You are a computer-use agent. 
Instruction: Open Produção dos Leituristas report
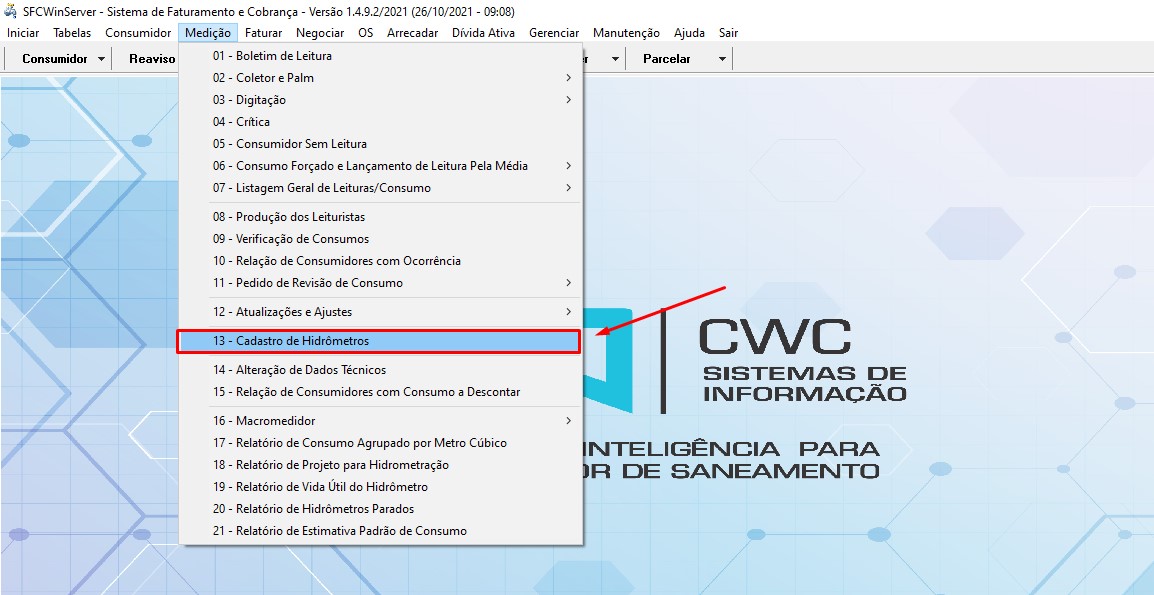(x=288, y=217)
